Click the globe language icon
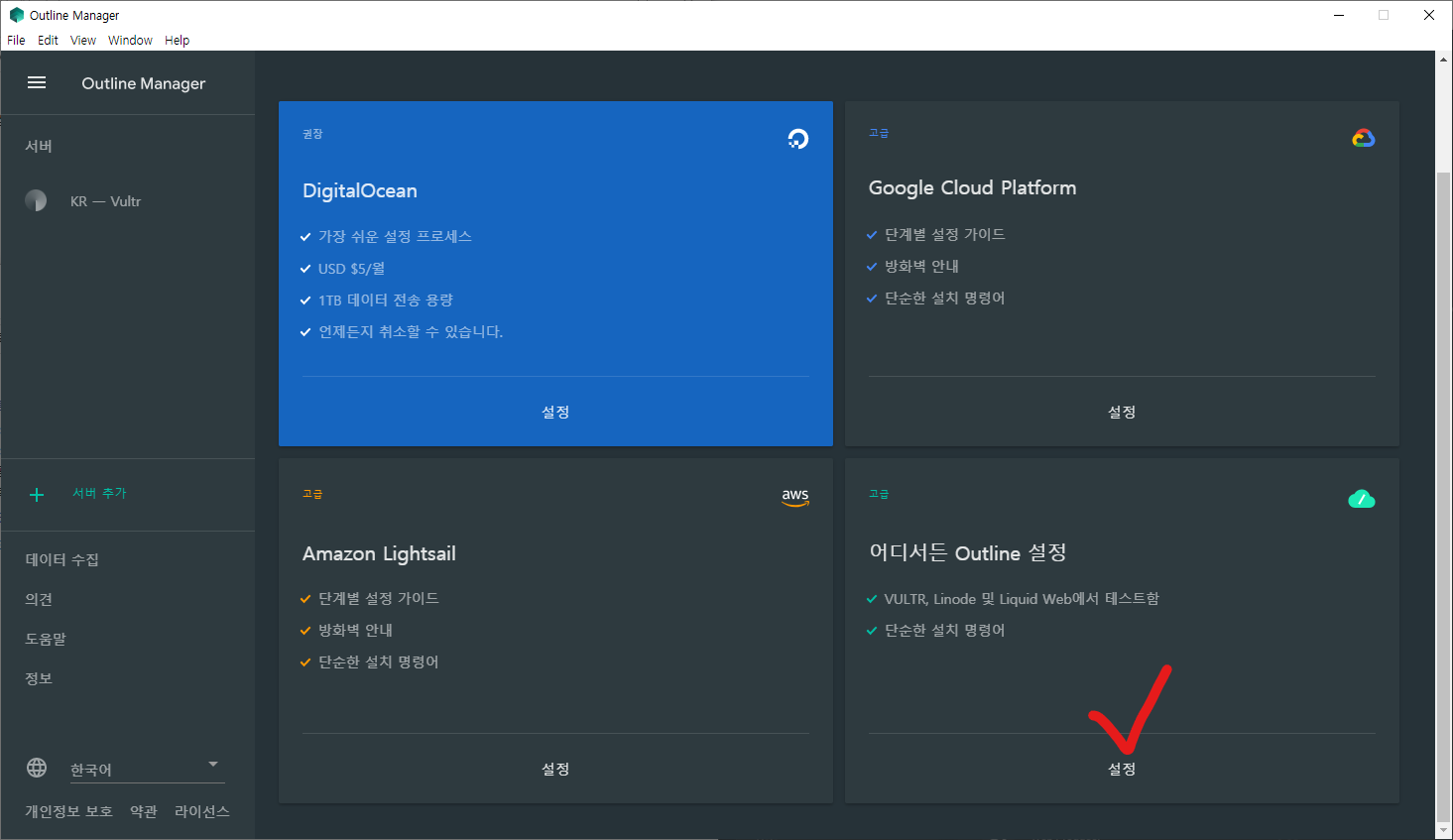The height and width of the screenshot is (840, 1453). [37, 768]
